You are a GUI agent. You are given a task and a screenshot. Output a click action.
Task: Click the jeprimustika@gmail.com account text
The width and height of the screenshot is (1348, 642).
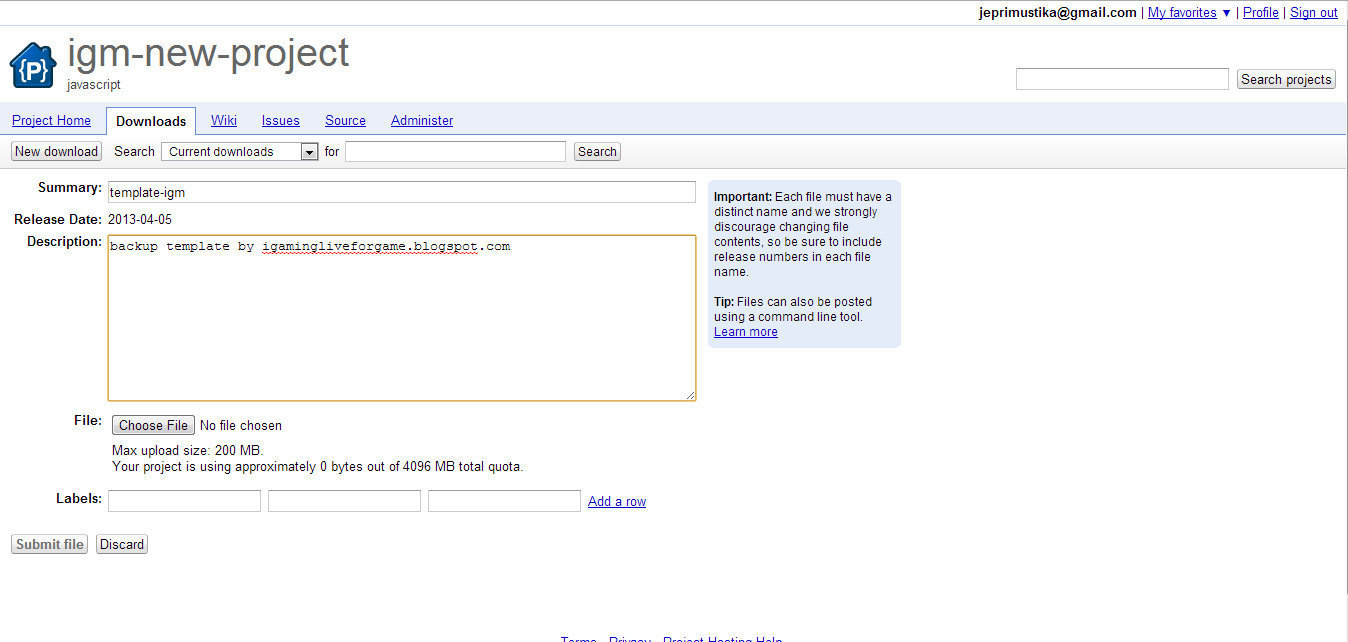[x=1058, y=13]
